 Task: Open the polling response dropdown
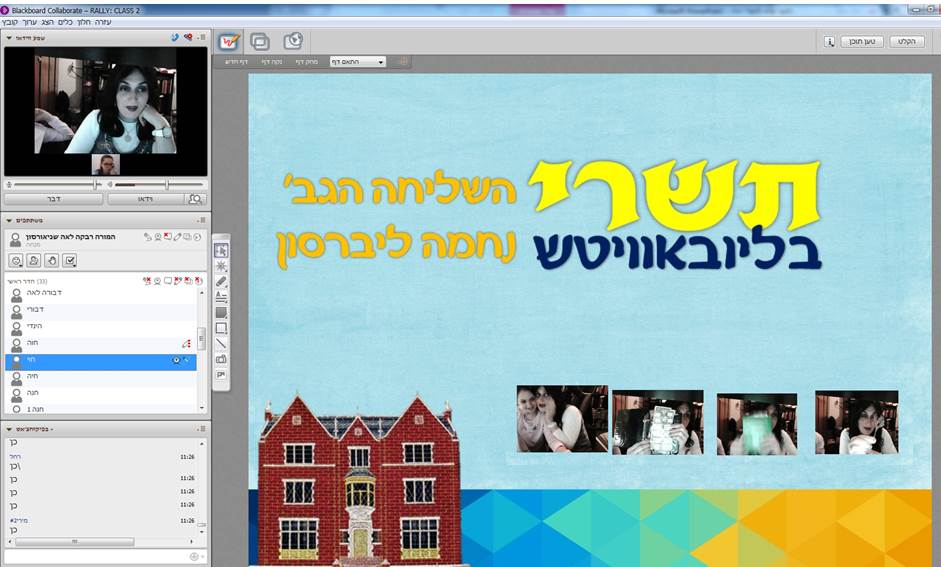pyautogui.click(x=70, y=260)
